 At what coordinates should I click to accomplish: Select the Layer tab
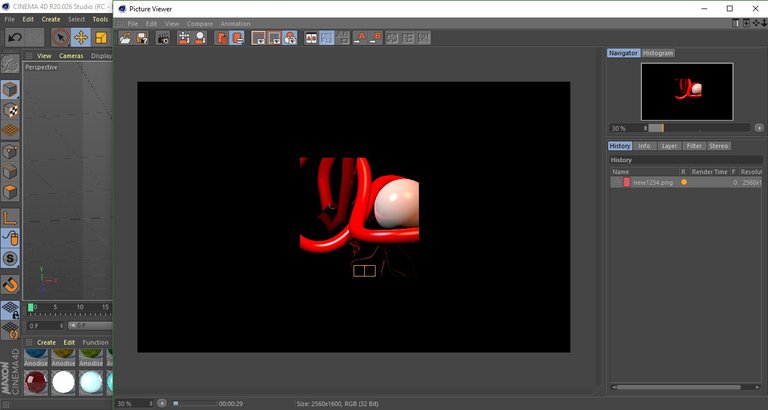[x=669, y=146]
